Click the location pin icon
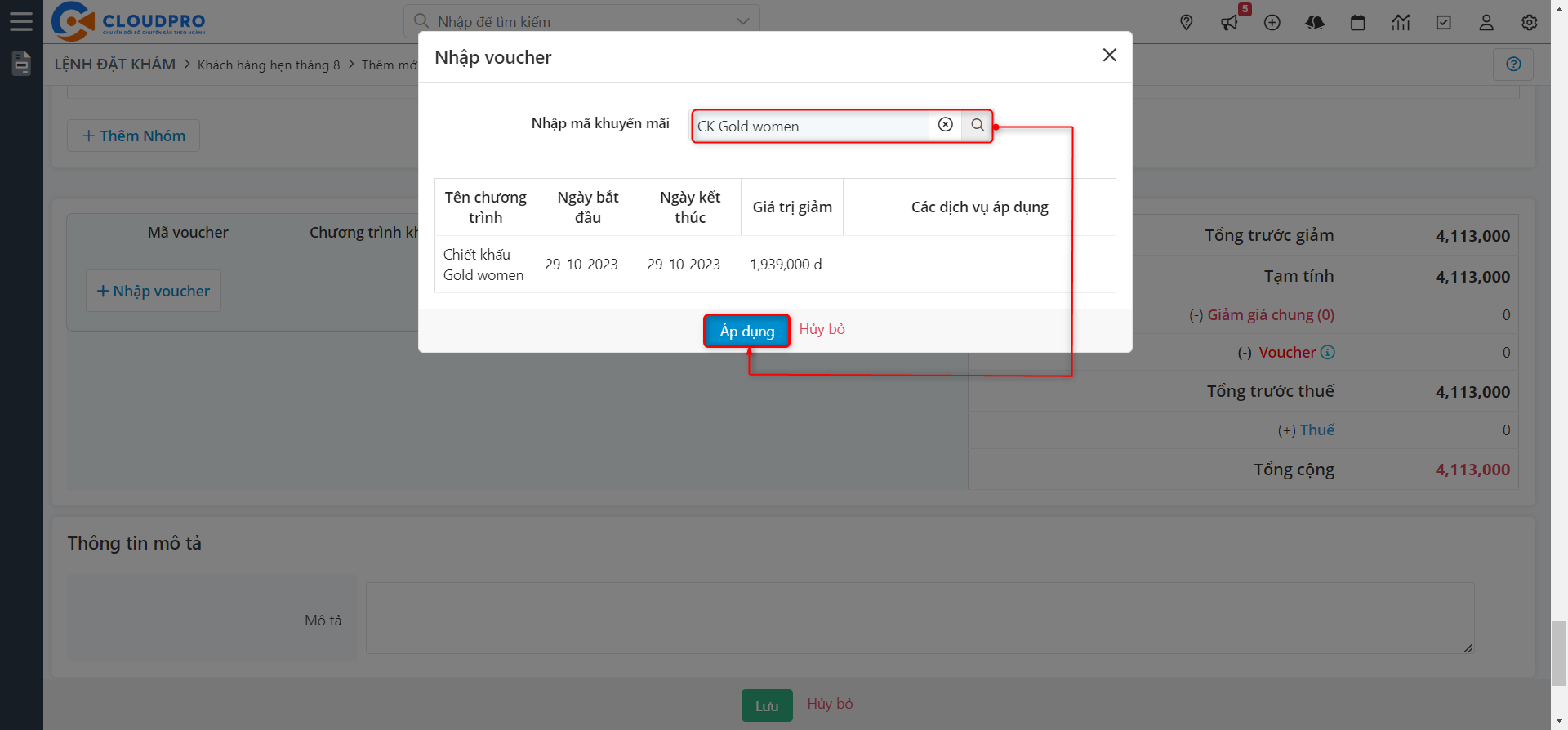Screen dimensions: 1568x730 [1187, 23]
